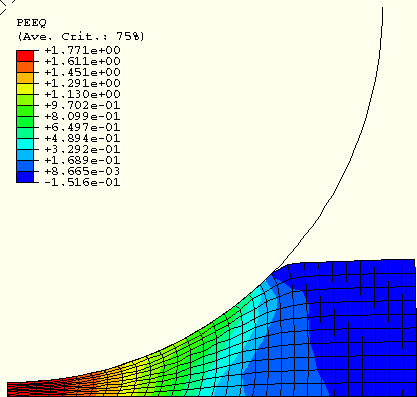Click the +1.771e+00 maximum value label
Image resolution: width=417 pixels, height=397 pixels.
(x=82, y=50)
